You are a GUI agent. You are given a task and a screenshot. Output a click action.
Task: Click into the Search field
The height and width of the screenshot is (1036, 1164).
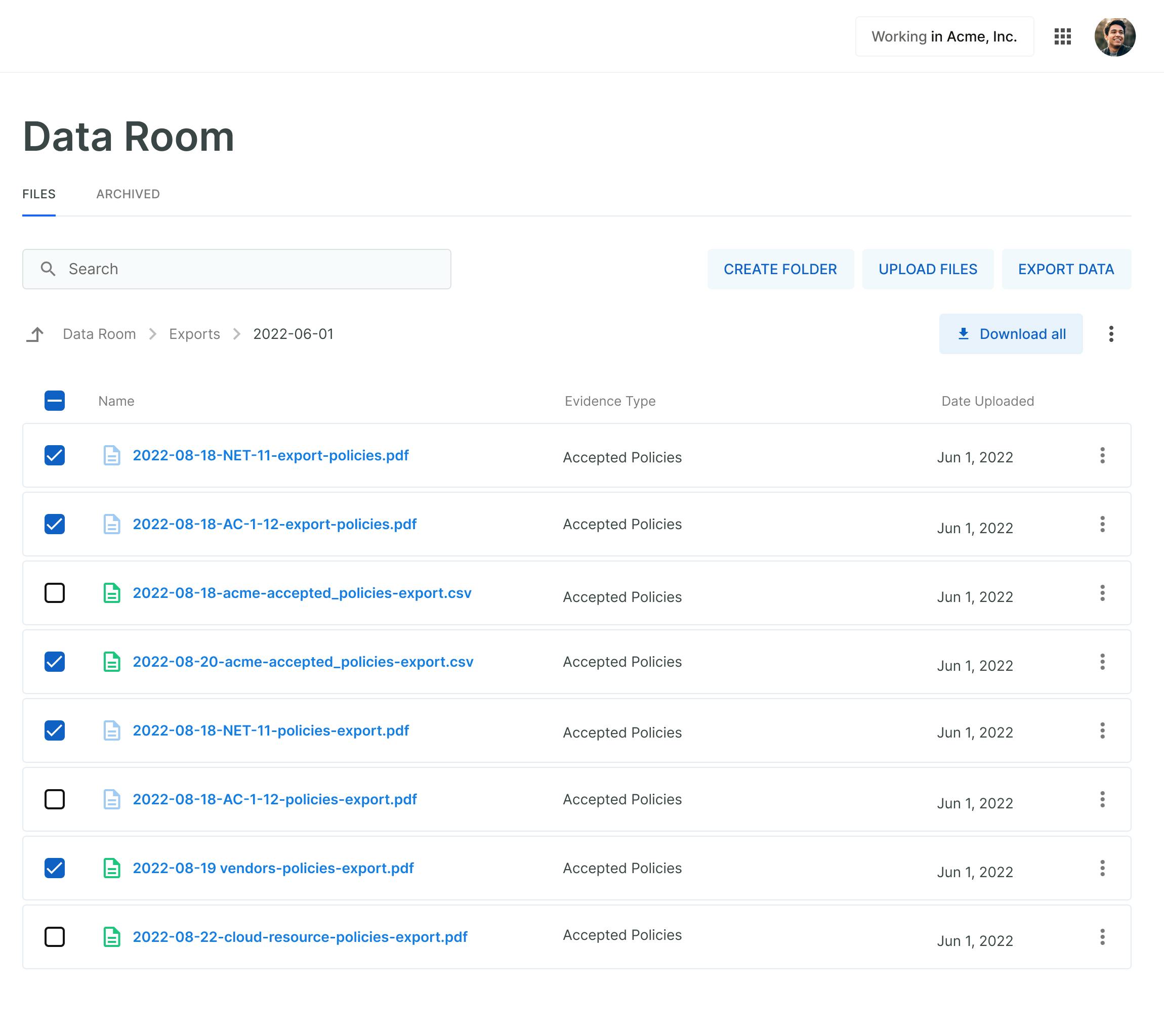[251, 269]
